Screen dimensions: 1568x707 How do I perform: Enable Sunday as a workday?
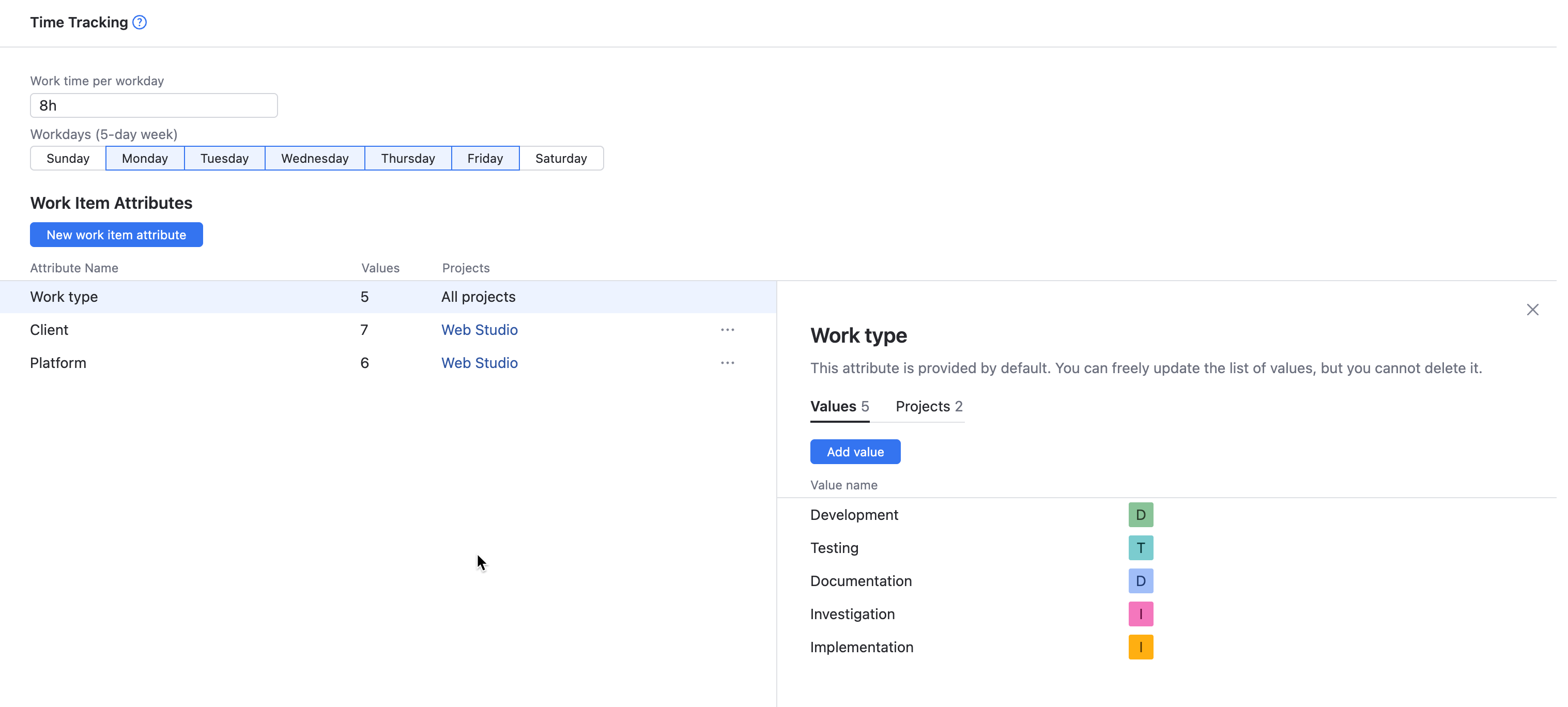[x=68, y=158]
